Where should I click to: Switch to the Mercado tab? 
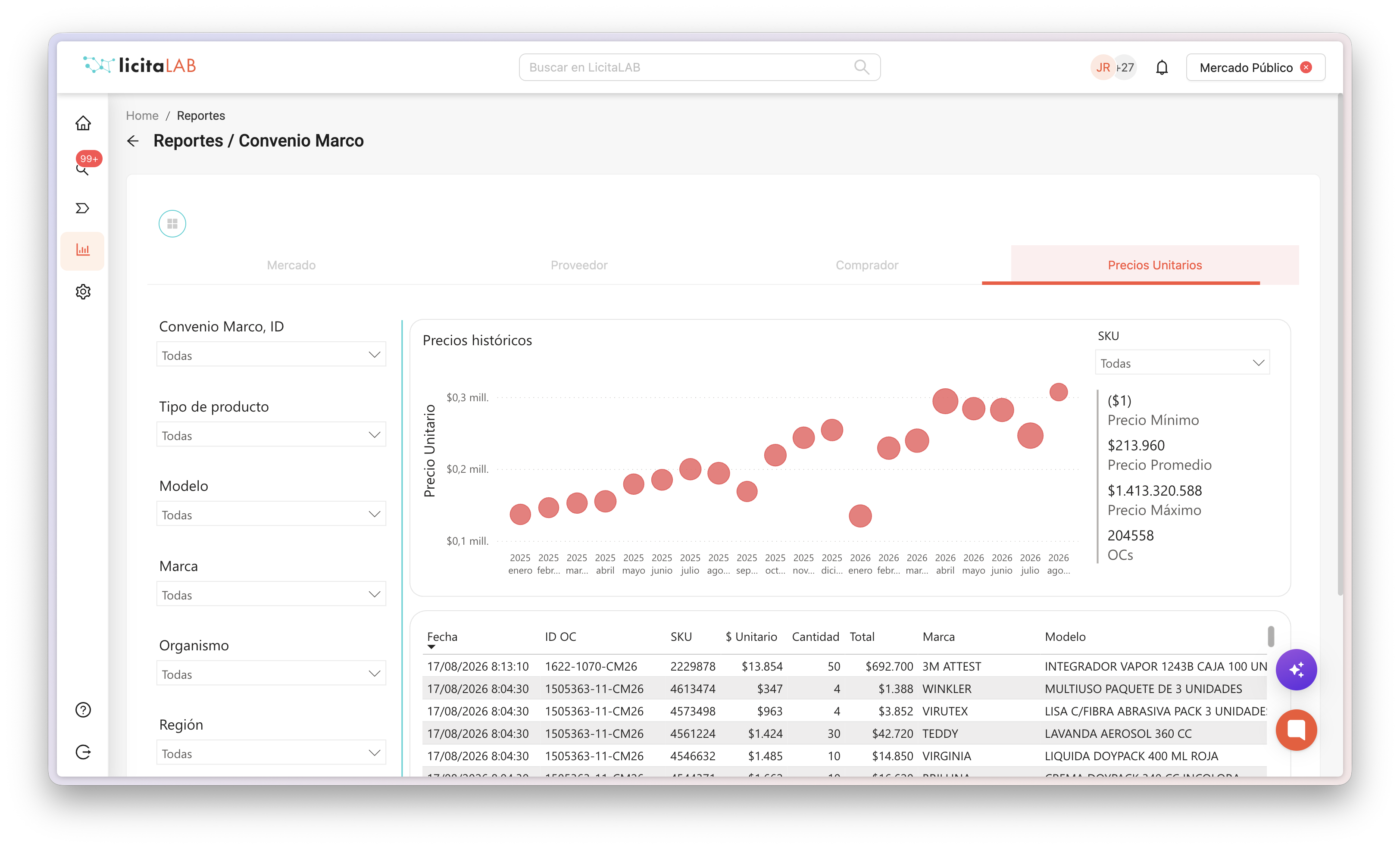(291, 265)
